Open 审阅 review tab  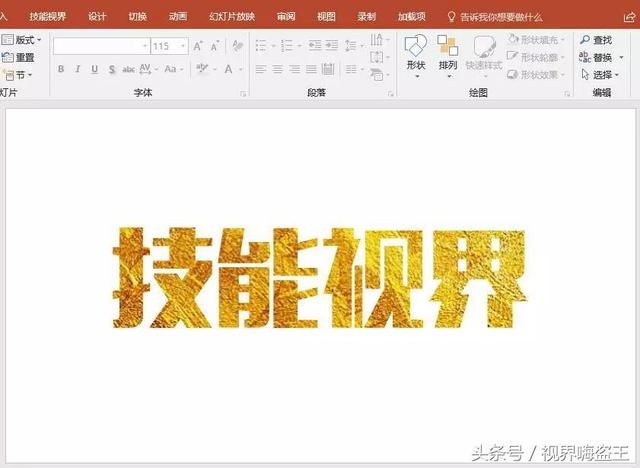286,17
